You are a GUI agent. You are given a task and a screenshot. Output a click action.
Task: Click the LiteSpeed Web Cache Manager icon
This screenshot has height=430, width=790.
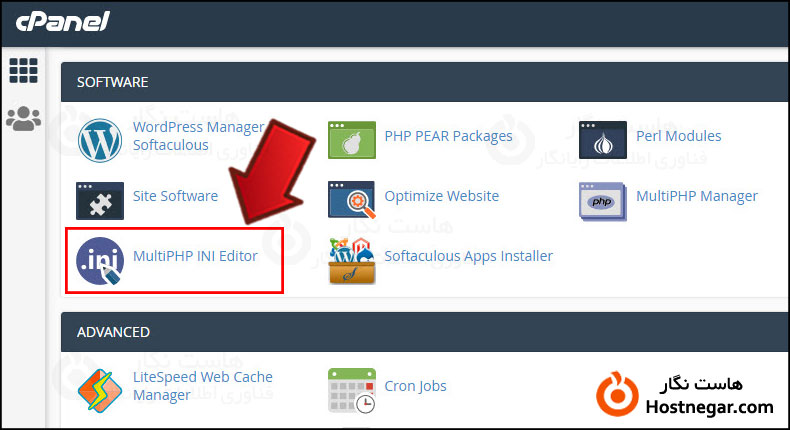click(99, 390)
